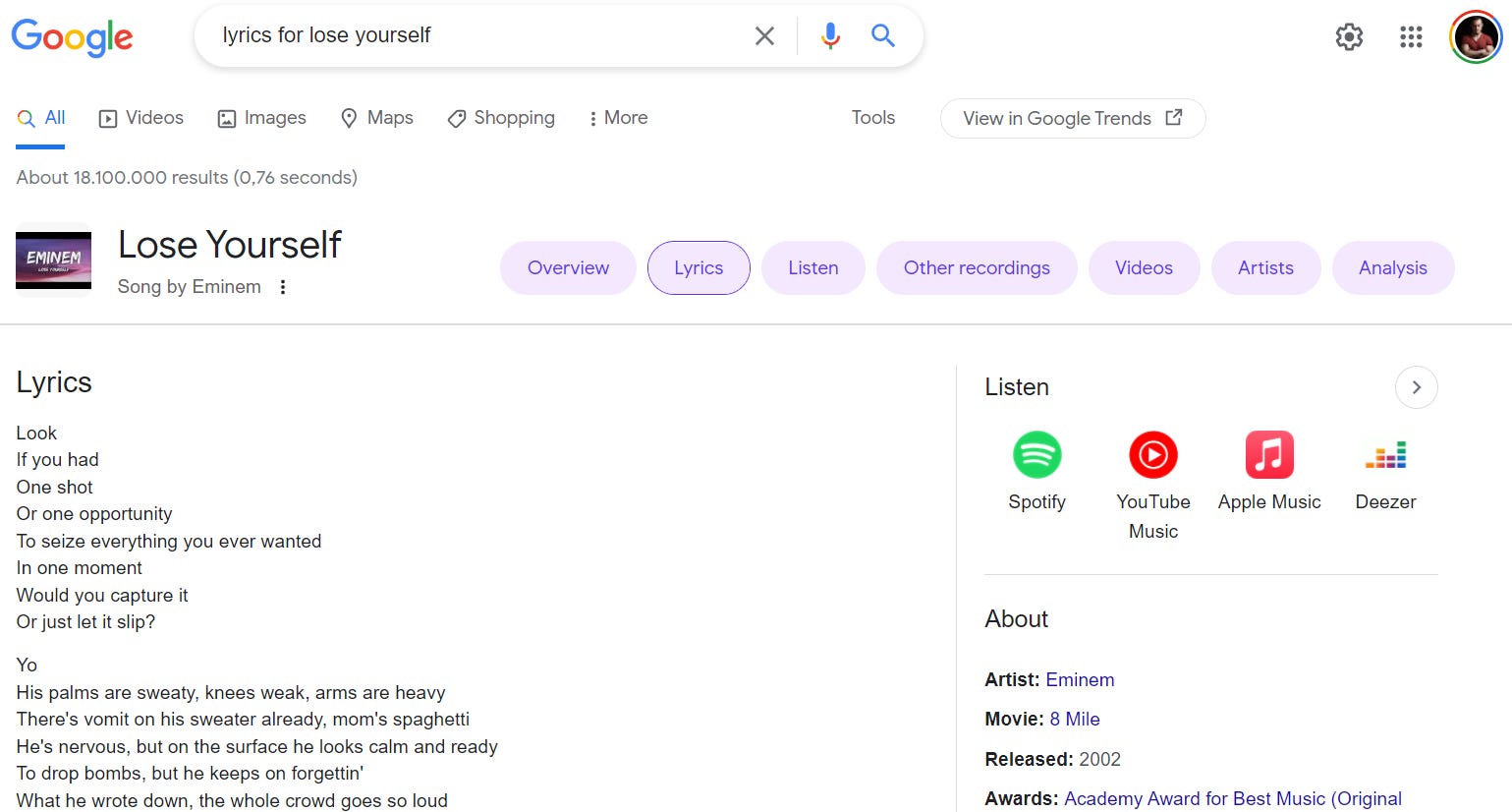Select the Artists chip

click(x=1265, y=267)
